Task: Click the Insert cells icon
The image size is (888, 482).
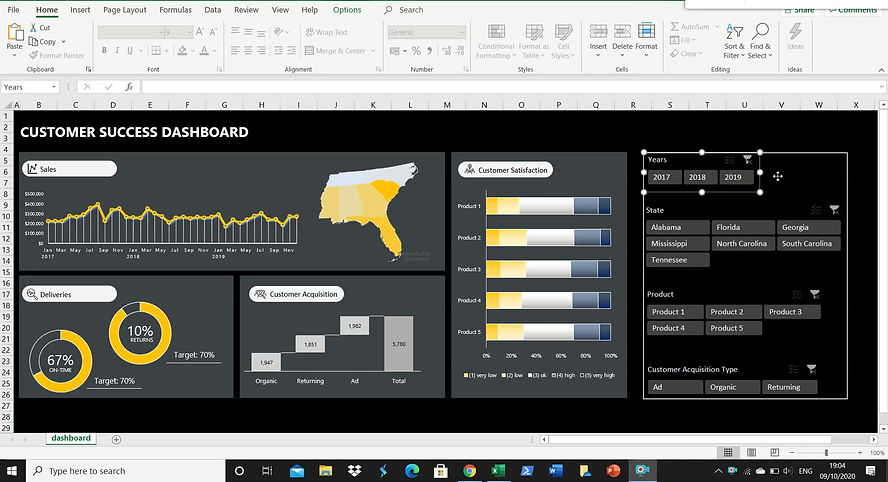Action: 598,31
